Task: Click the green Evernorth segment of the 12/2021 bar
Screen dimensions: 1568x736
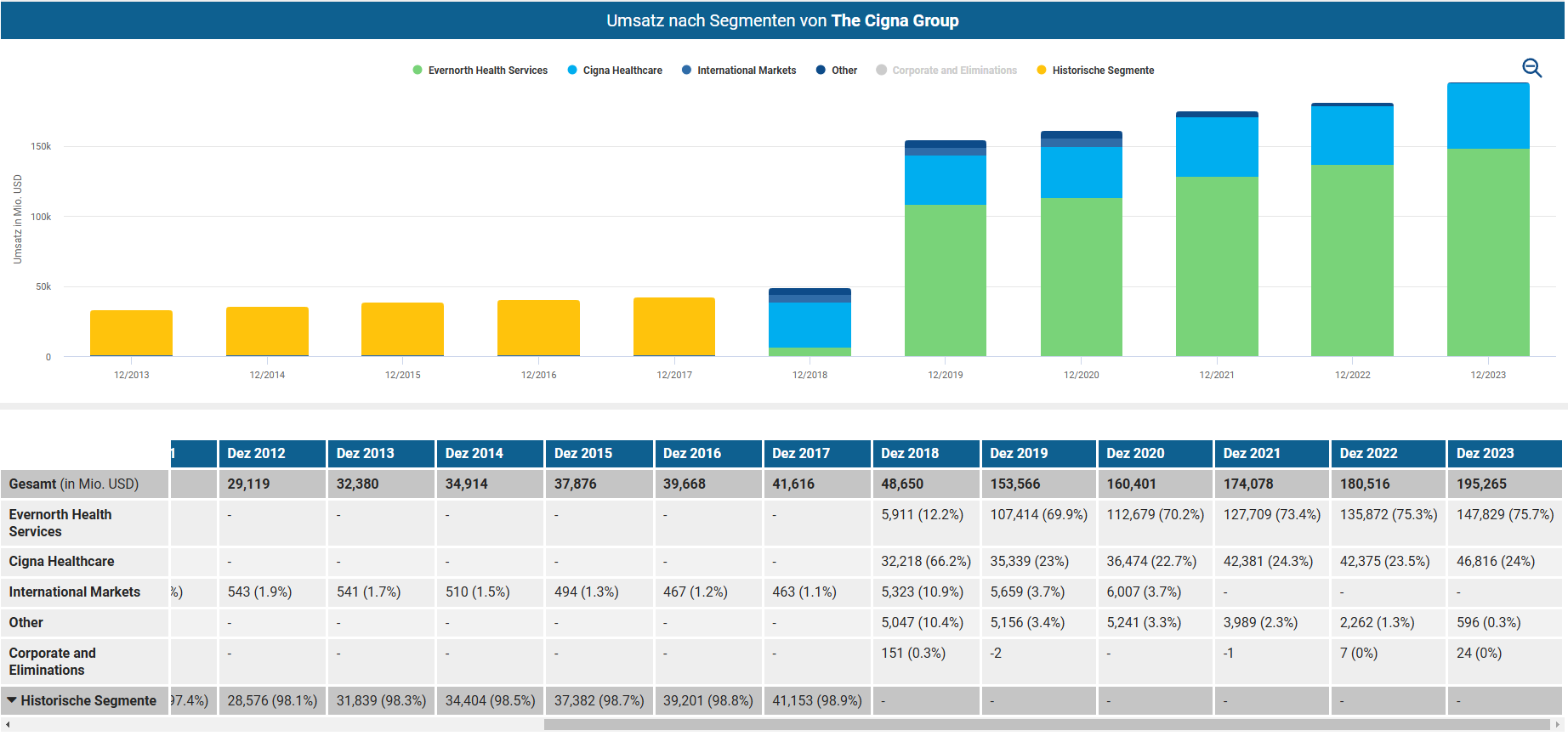Action: click(x=1217, y=266)
